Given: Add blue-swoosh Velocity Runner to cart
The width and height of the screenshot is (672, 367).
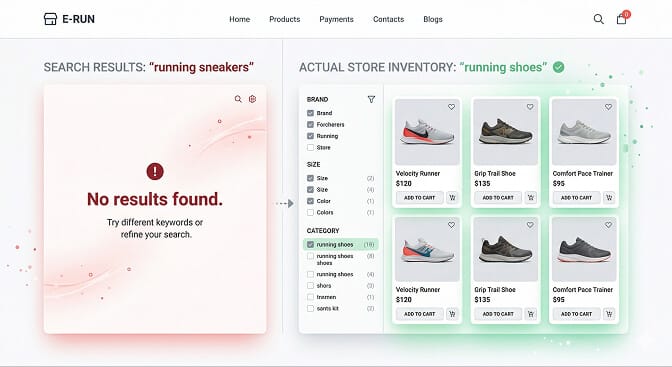Looking at the screenshot, I should click(x=420, y=314).
